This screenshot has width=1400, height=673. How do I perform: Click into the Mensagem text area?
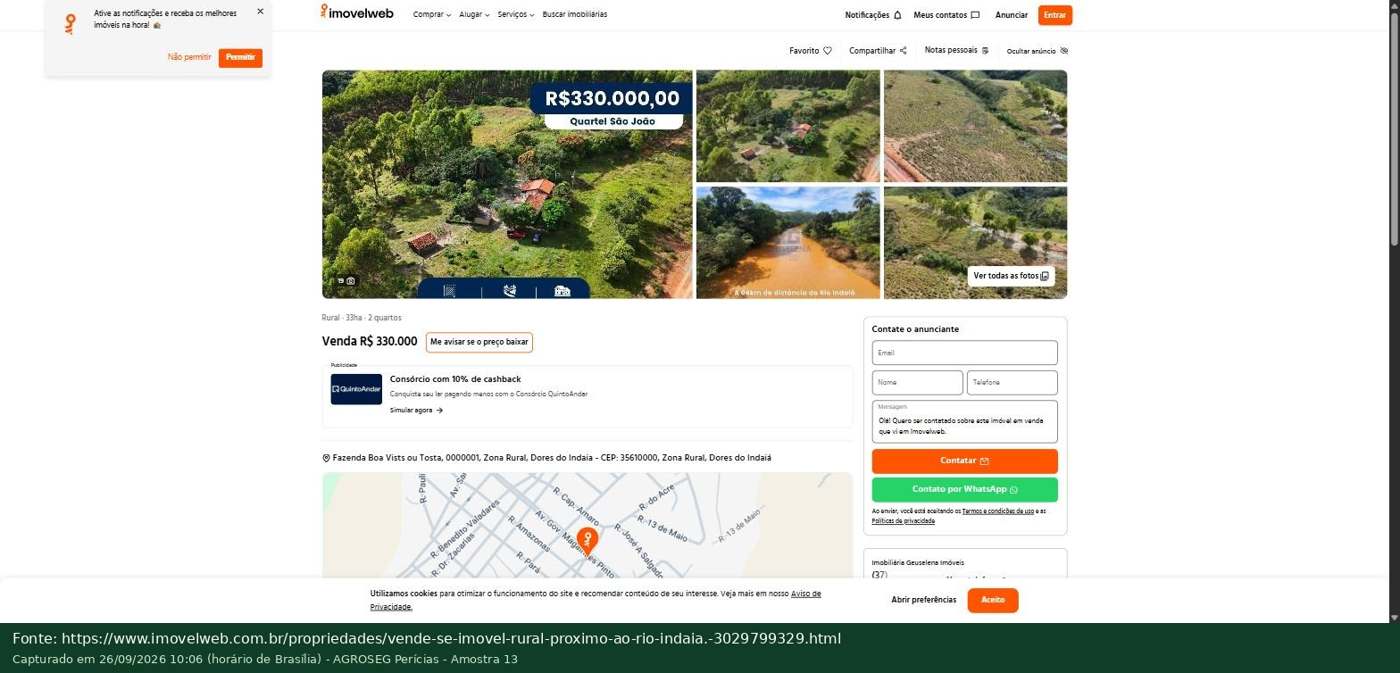point(965,422)
